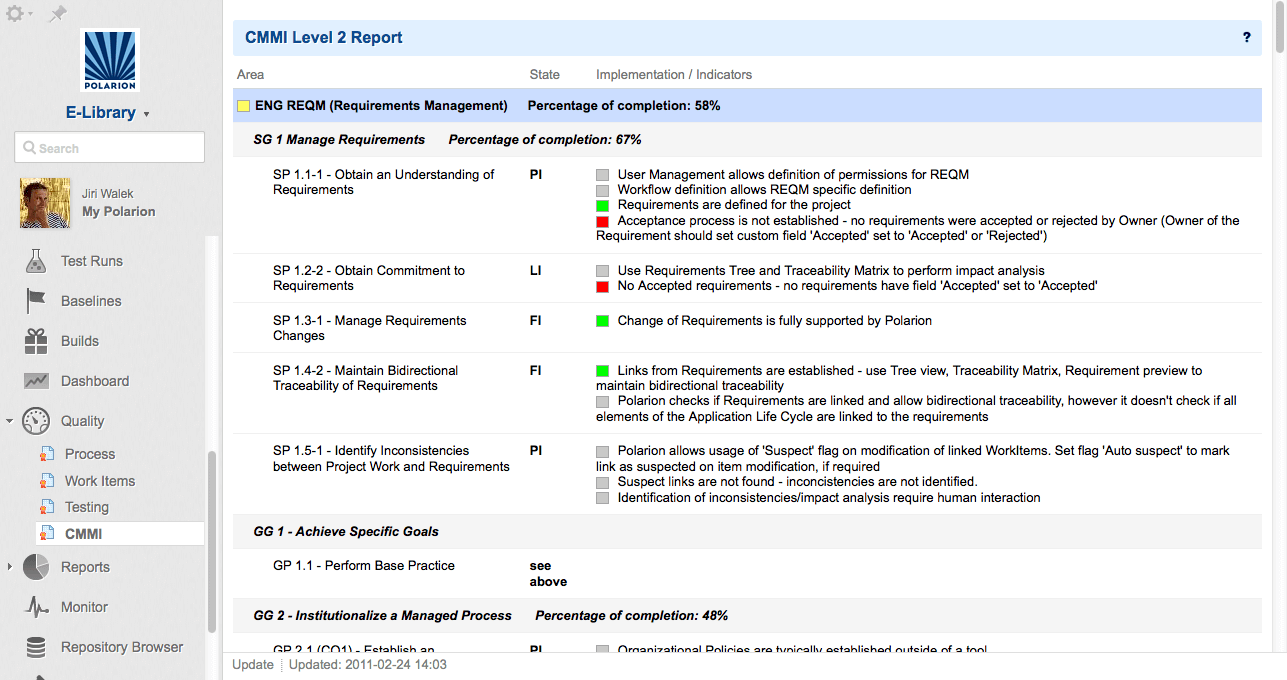Viewport: 1287px width, 680px height.
Task: Click 'GP 1.1 - Perform Base Practice'
Action: (364, 566)
